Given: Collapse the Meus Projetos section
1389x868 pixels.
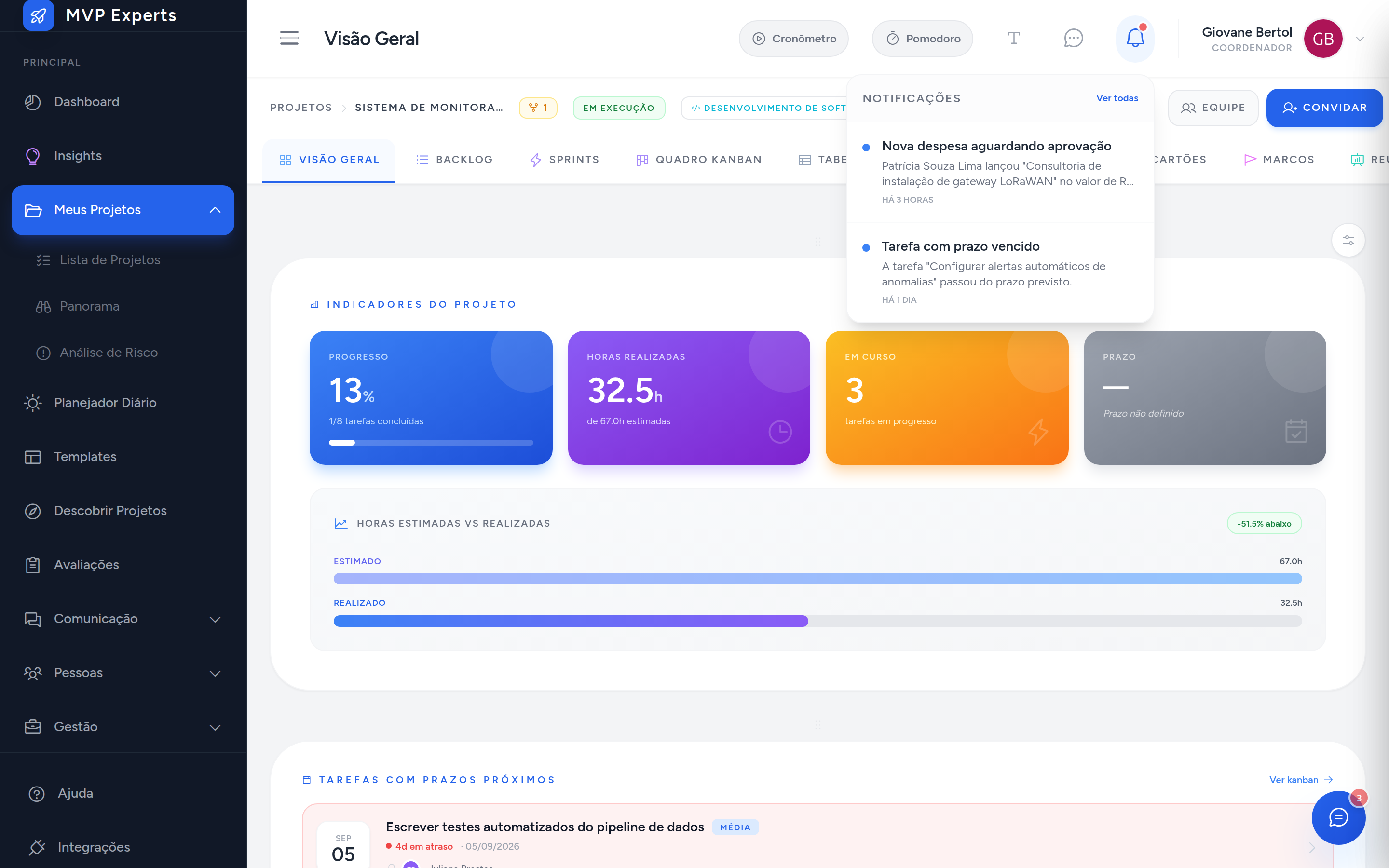Looking at the screenshot, I should coord(215,210).
